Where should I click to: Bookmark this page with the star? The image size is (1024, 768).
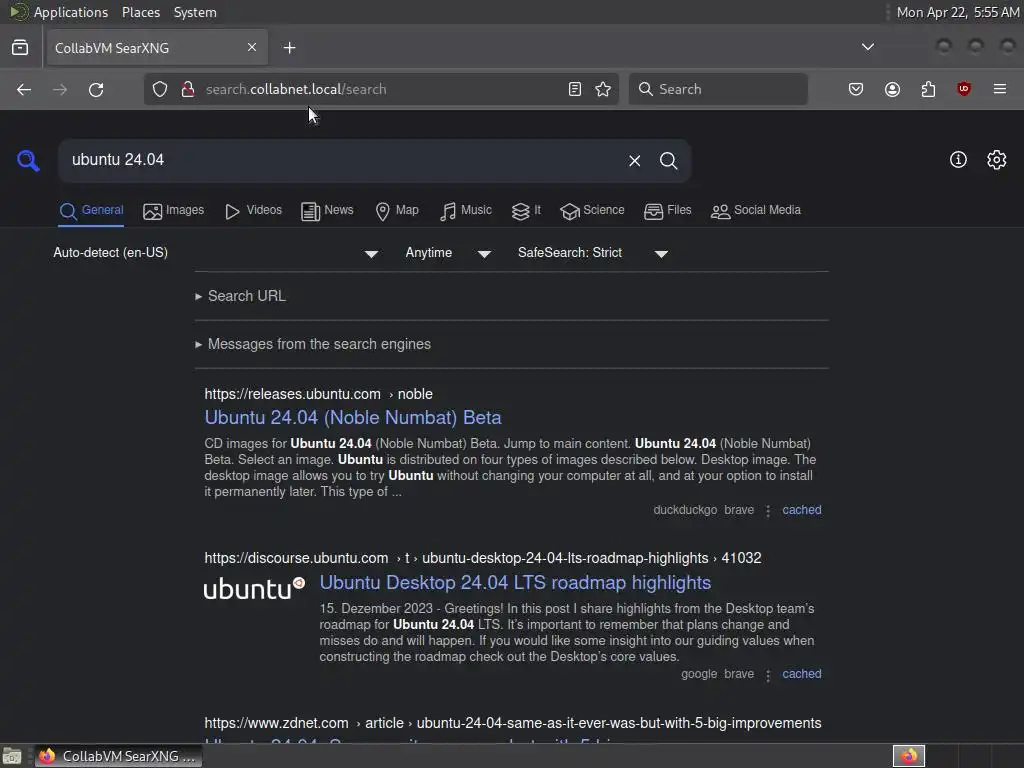point(603,89)
